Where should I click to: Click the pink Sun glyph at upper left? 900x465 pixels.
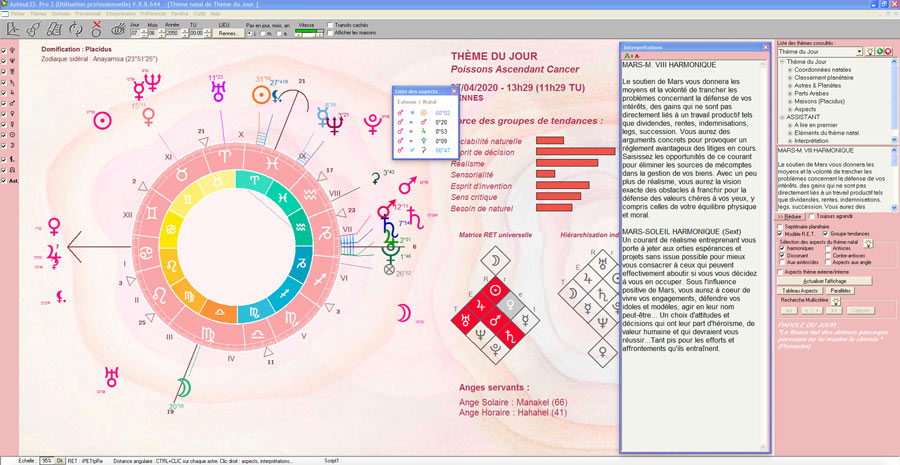coord(102,121)
